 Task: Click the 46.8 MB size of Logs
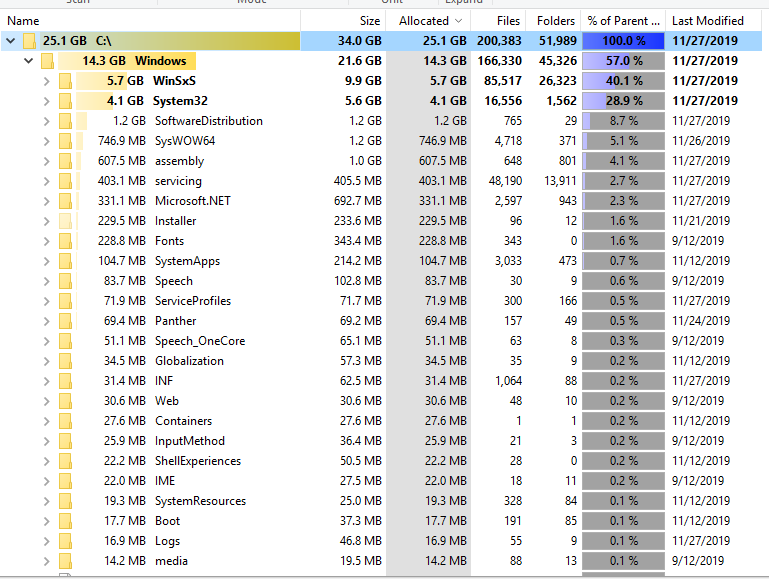(x=360, y=541)
